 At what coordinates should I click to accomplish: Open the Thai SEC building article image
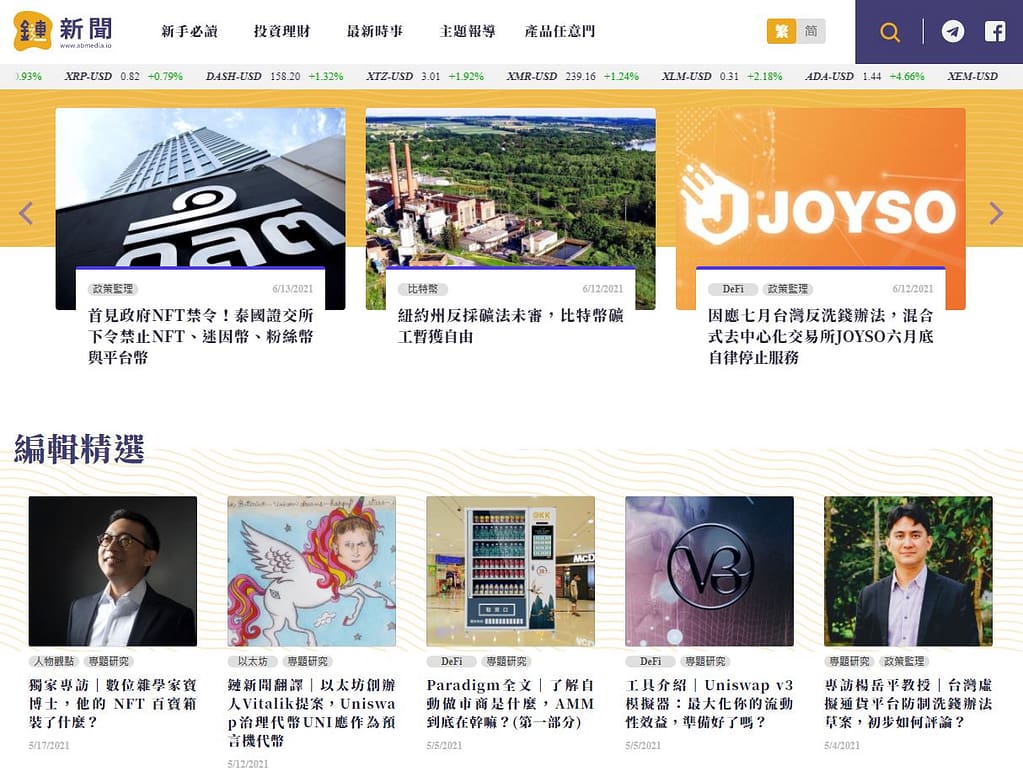tap(200, 188)
